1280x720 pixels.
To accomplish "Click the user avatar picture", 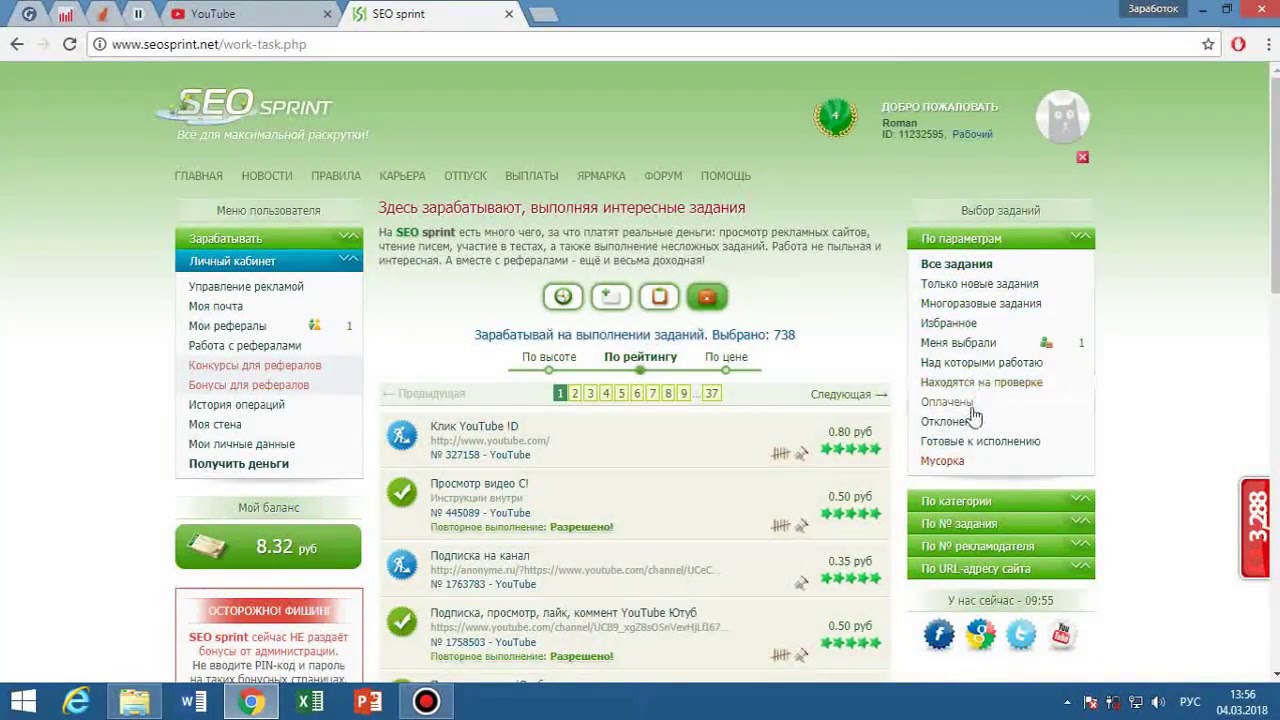I will point(1062,118).
